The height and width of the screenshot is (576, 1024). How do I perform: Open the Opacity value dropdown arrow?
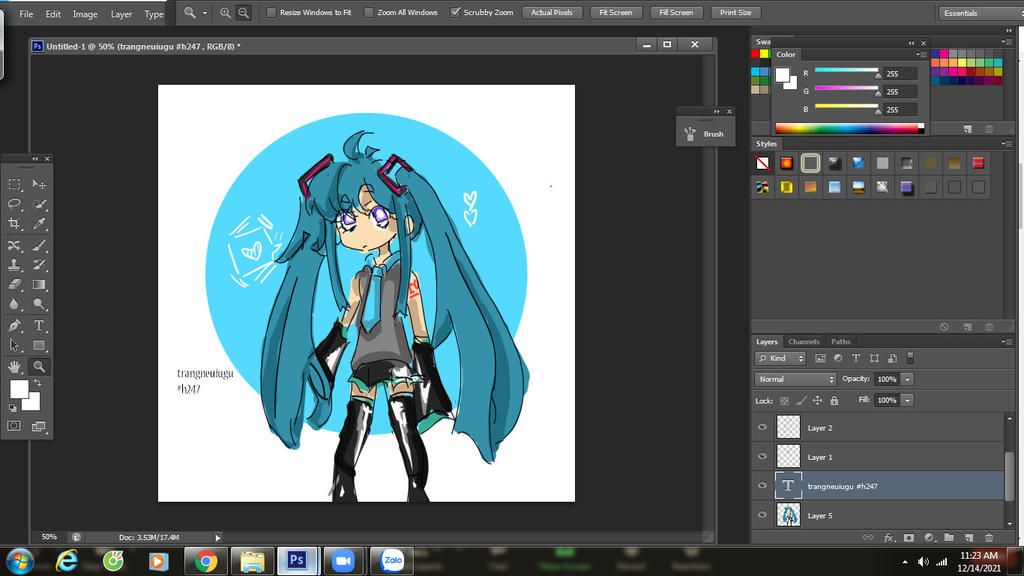(907, 379)
